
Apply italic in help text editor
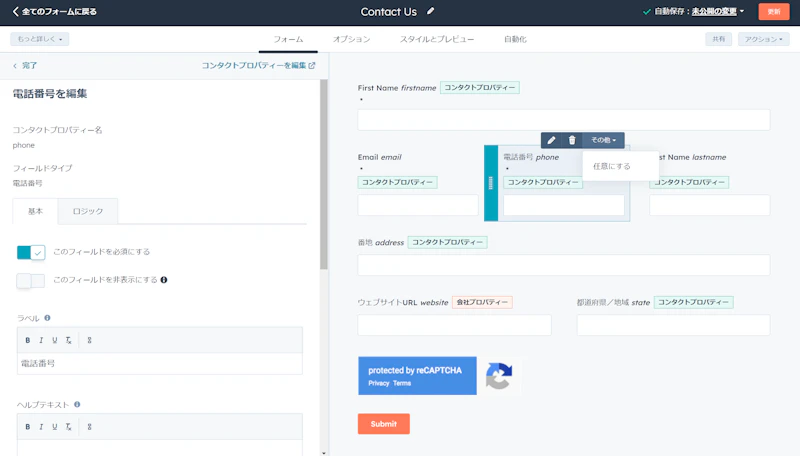[41, 427]
